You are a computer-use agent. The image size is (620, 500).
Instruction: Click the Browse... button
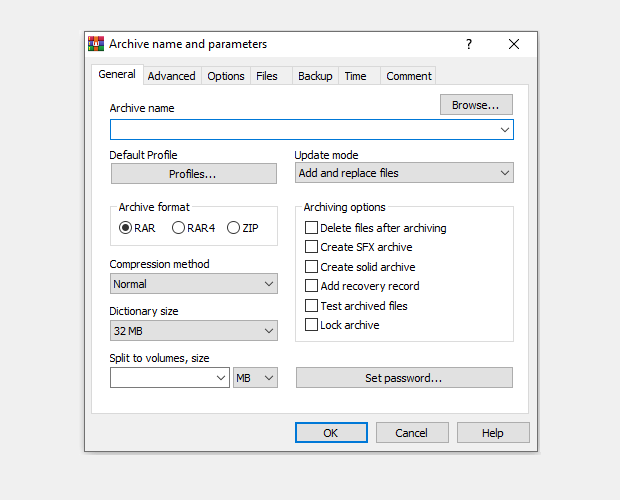(x=476, y=105)
